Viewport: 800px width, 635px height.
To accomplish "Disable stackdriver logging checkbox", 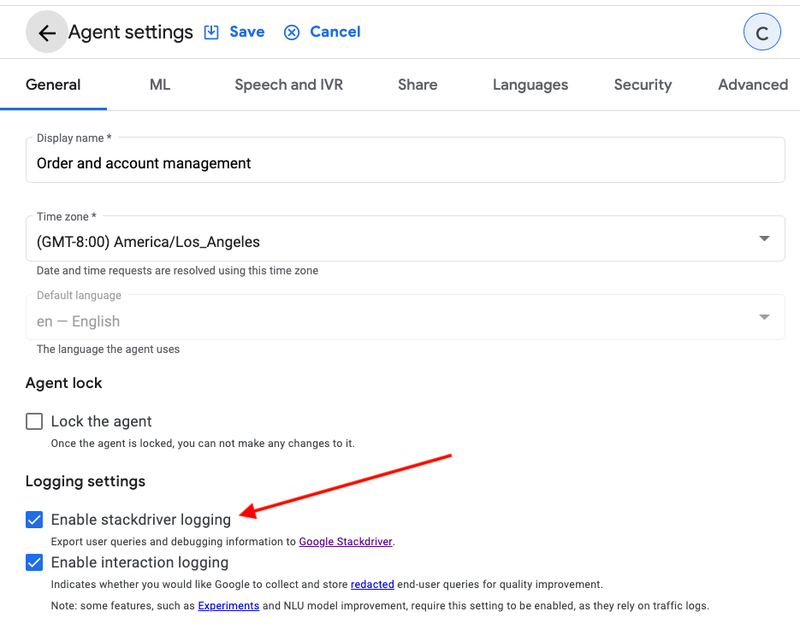I will (x=34, y=520).
